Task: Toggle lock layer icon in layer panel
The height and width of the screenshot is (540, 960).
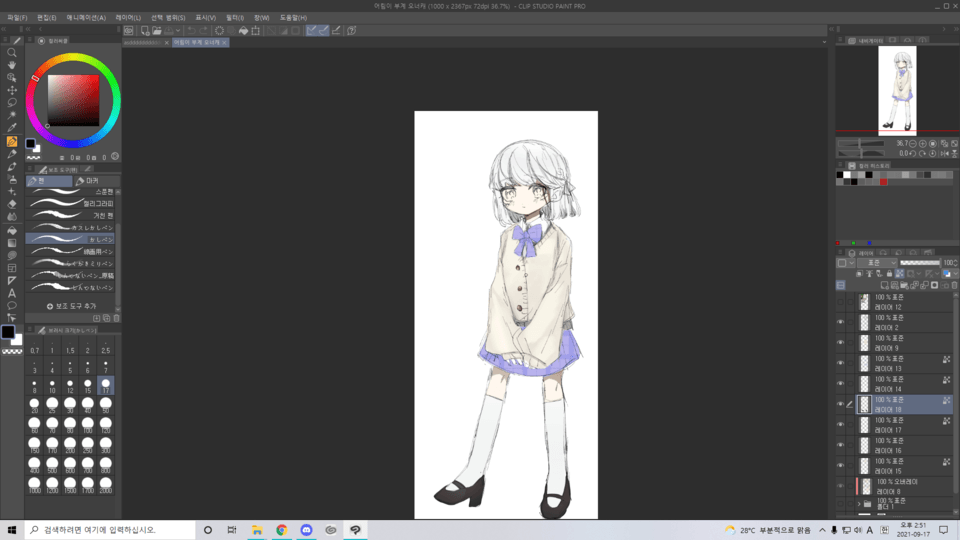Action: (x=889, y=274)
